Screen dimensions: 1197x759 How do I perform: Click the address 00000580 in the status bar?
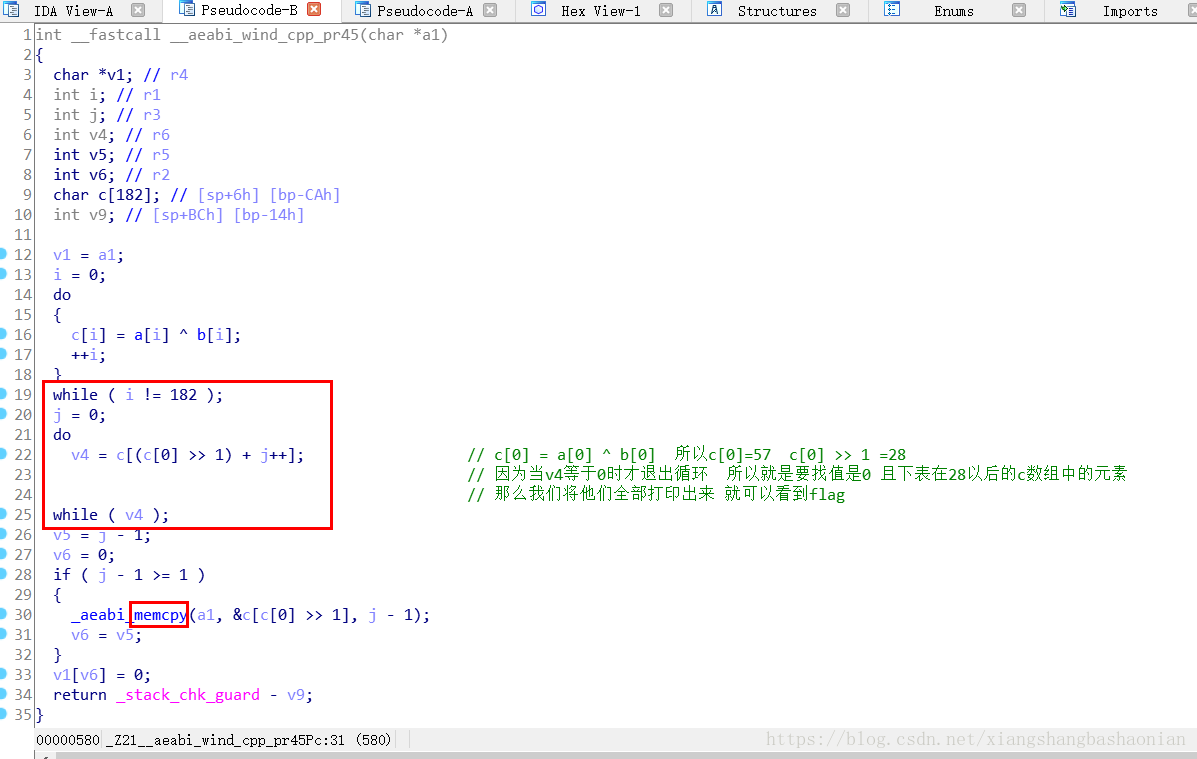(x=66, y=740)
